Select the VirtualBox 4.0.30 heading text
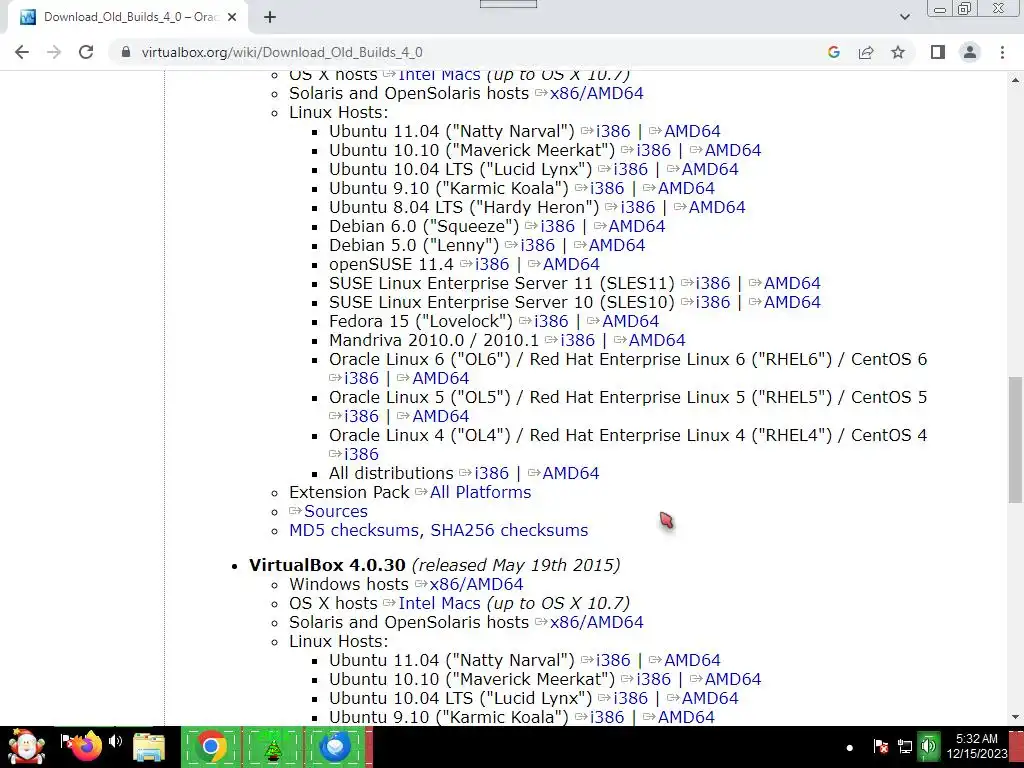The width and height of the screenshot is (1024, 768). [327, 565]
